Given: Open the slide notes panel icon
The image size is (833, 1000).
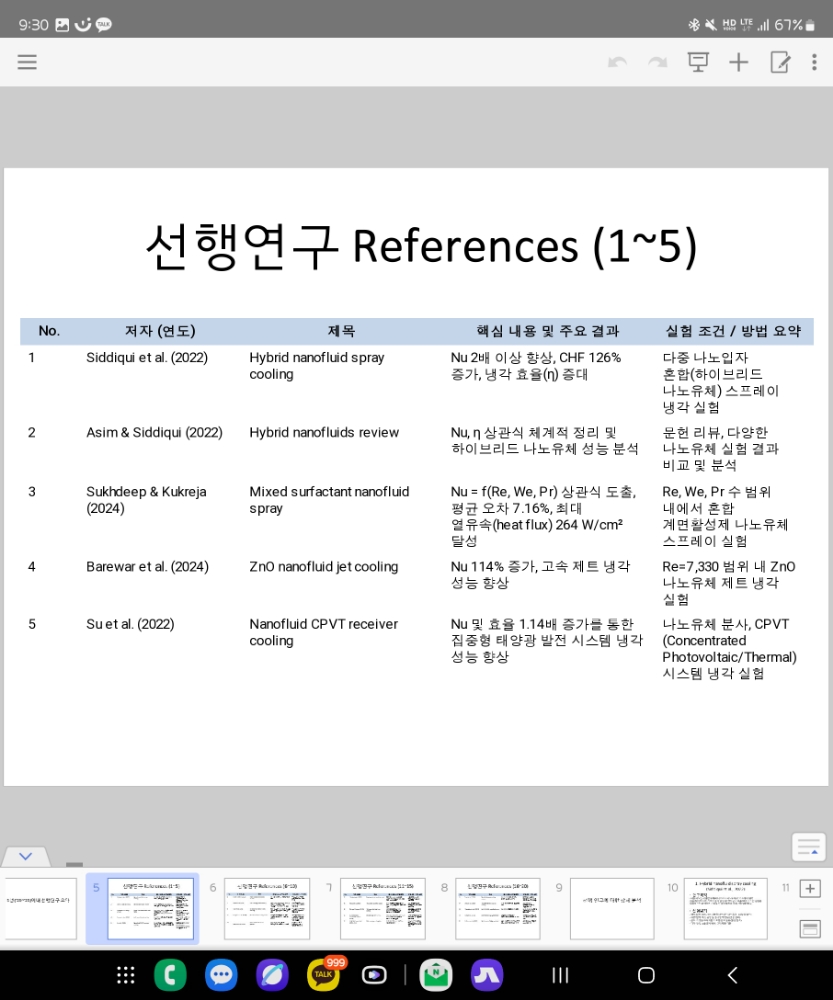Looking at the screenshot, I should [808, 847].
